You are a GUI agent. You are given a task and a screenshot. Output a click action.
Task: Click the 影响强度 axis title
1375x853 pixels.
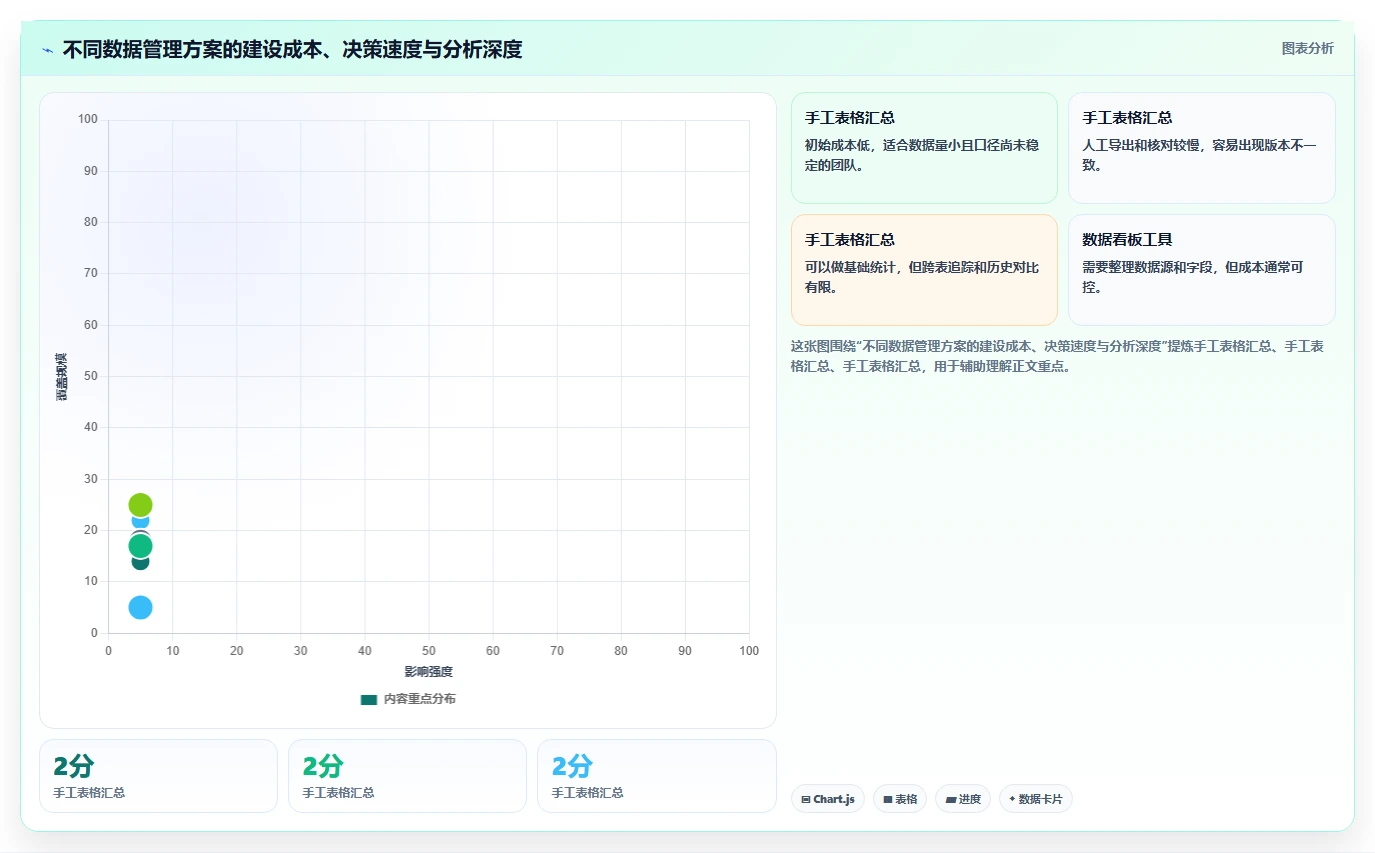[428, 671]
